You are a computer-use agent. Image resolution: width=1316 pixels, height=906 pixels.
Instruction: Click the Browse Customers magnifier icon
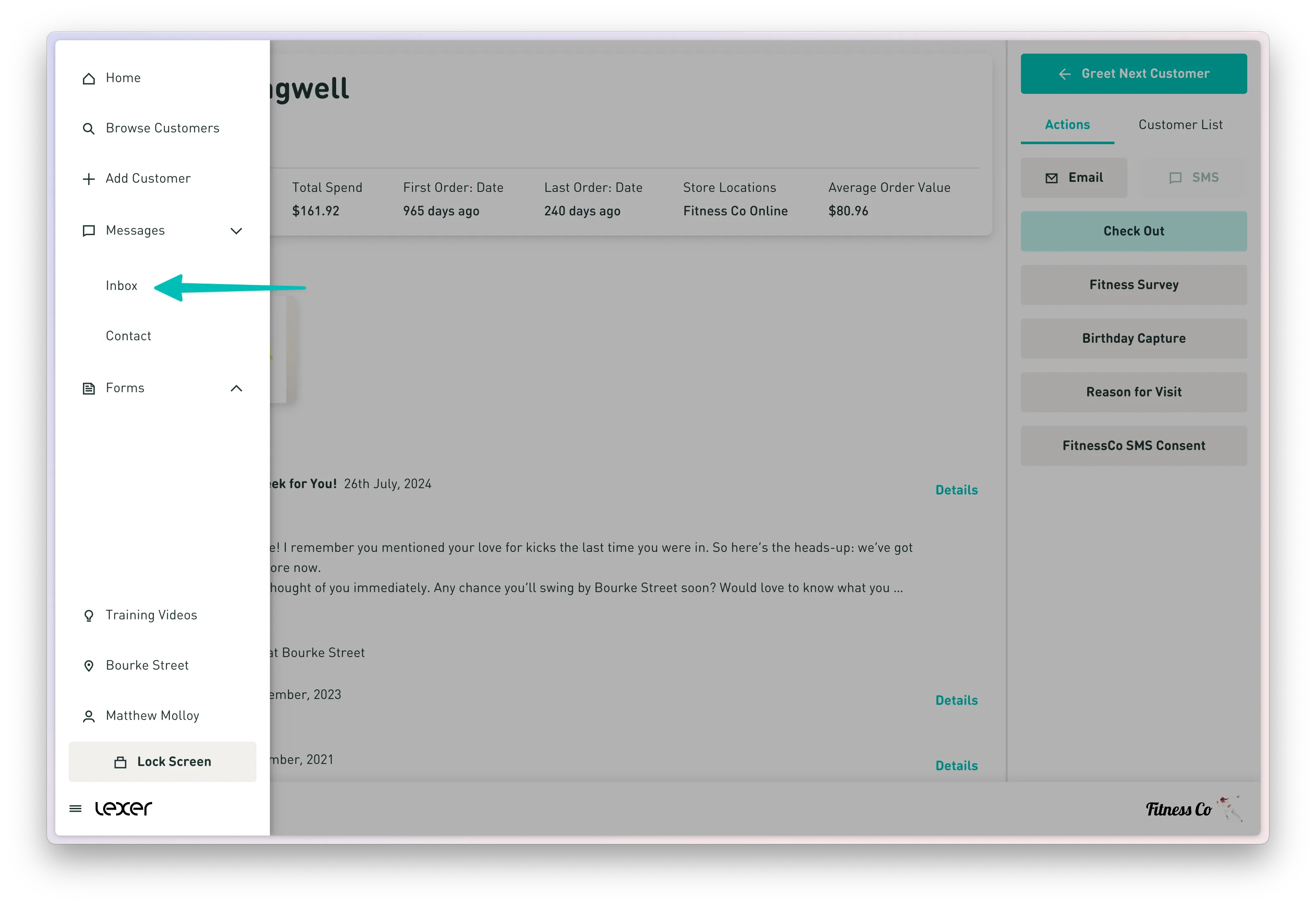pyautogui.click(x=88, y=129)
